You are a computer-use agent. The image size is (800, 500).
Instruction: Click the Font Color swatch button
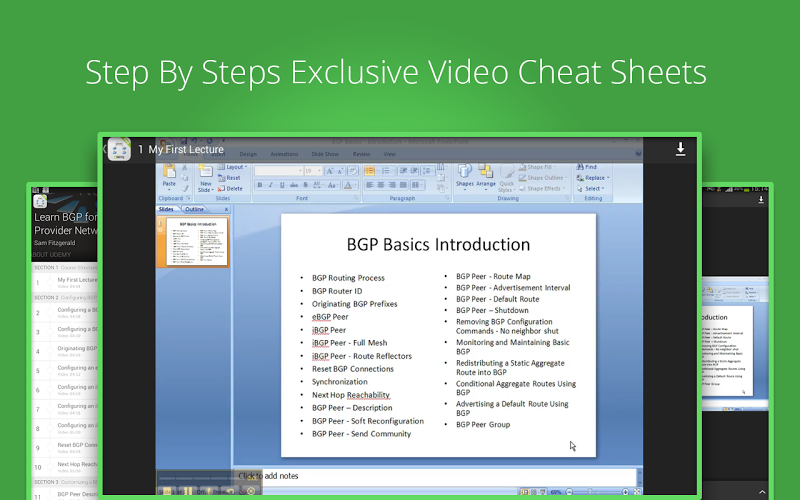[x=349, y=185]
